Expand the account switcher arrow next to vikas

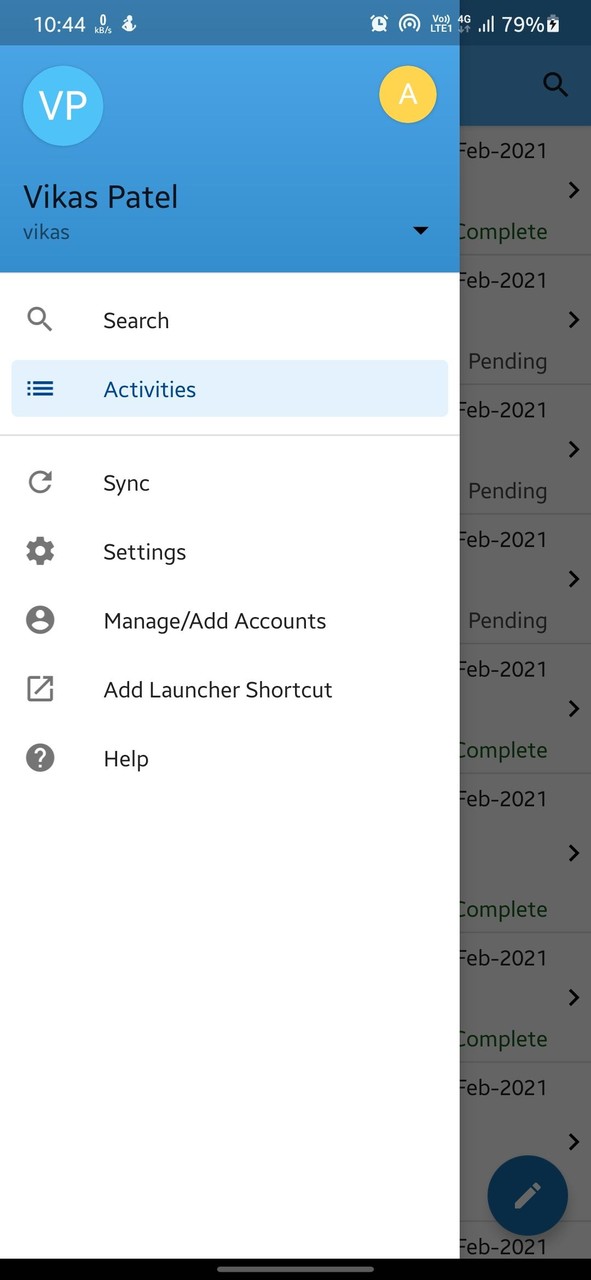click(420, 230)
